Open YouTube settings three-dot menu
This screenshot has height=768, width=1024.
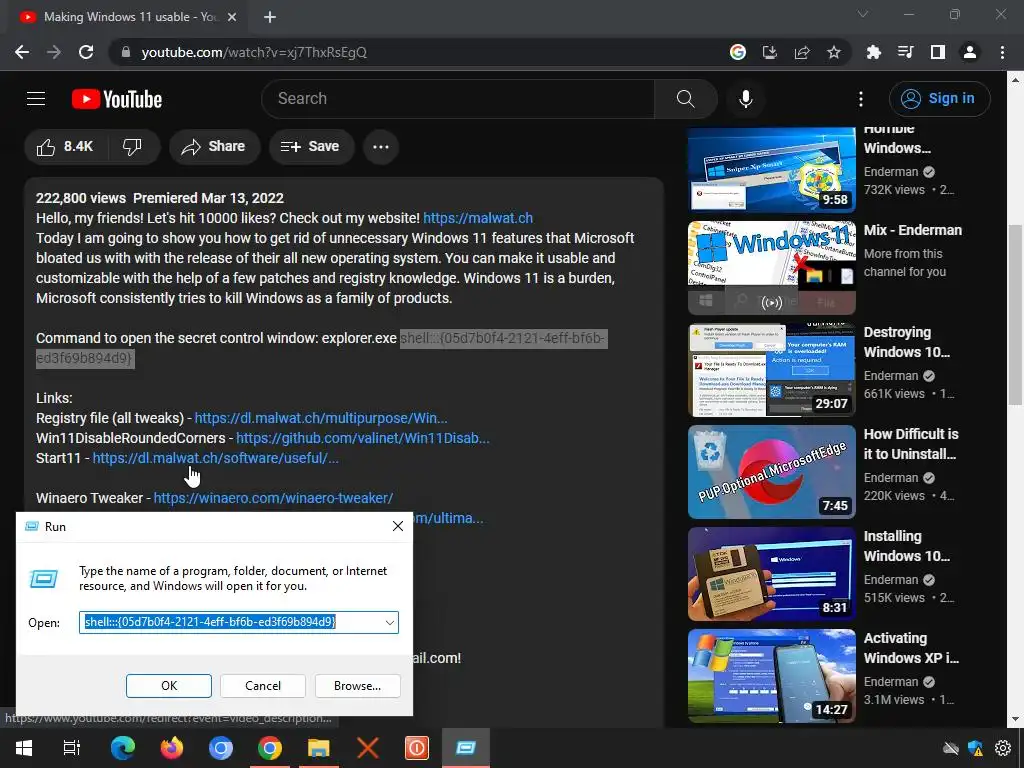[x=861, y=99]
